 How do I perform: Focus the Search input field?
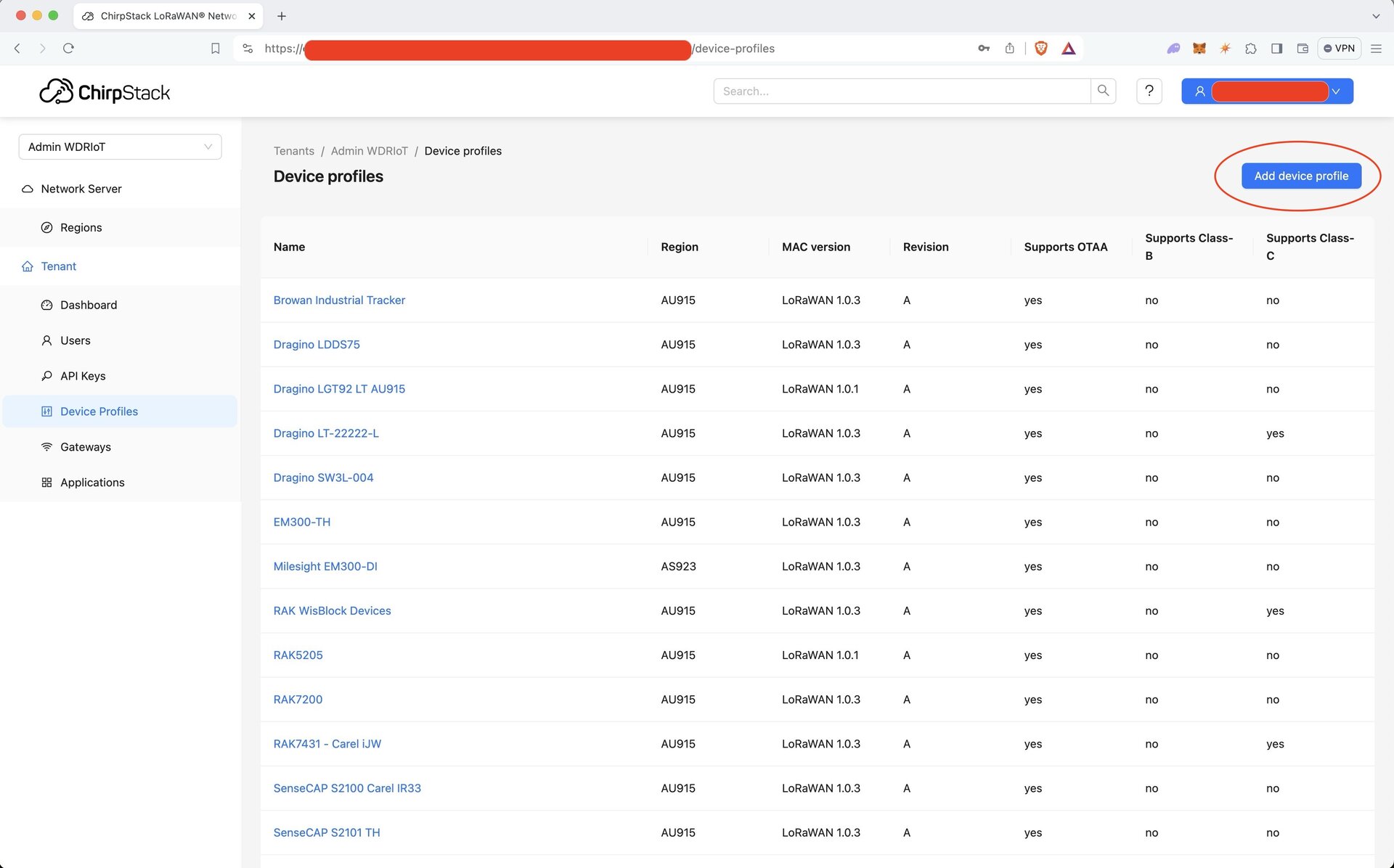[x=902, y=91]
